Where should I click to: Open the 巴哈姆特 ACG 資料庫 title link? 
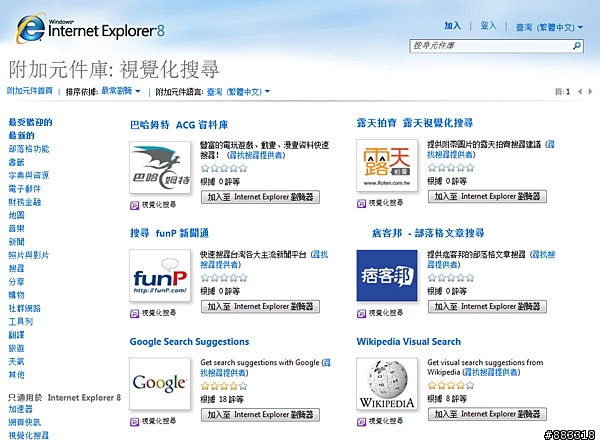pyautogui.click(x=179, y=125)
